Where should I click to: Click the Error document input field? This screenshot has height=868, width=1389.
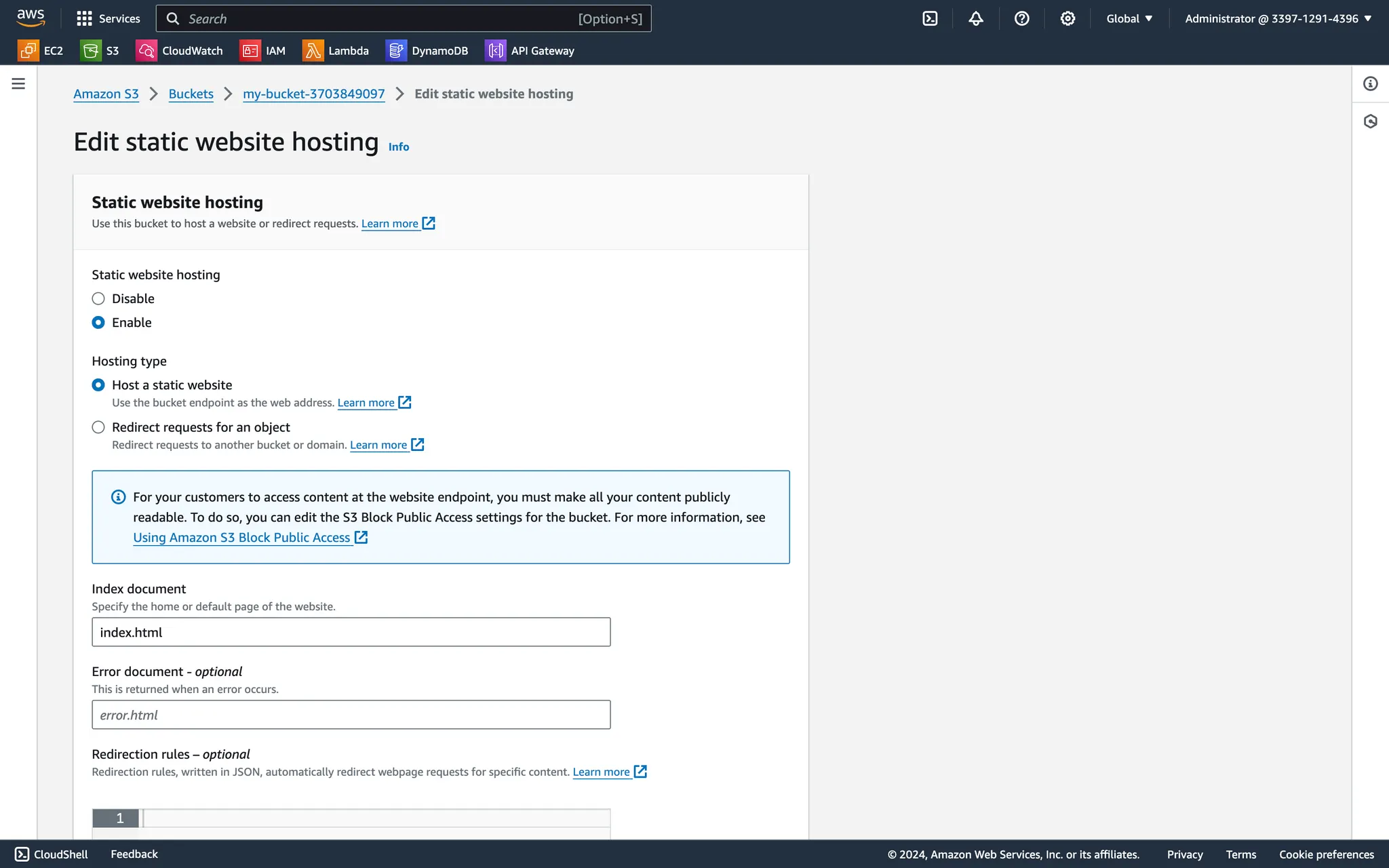coord(351,715)
